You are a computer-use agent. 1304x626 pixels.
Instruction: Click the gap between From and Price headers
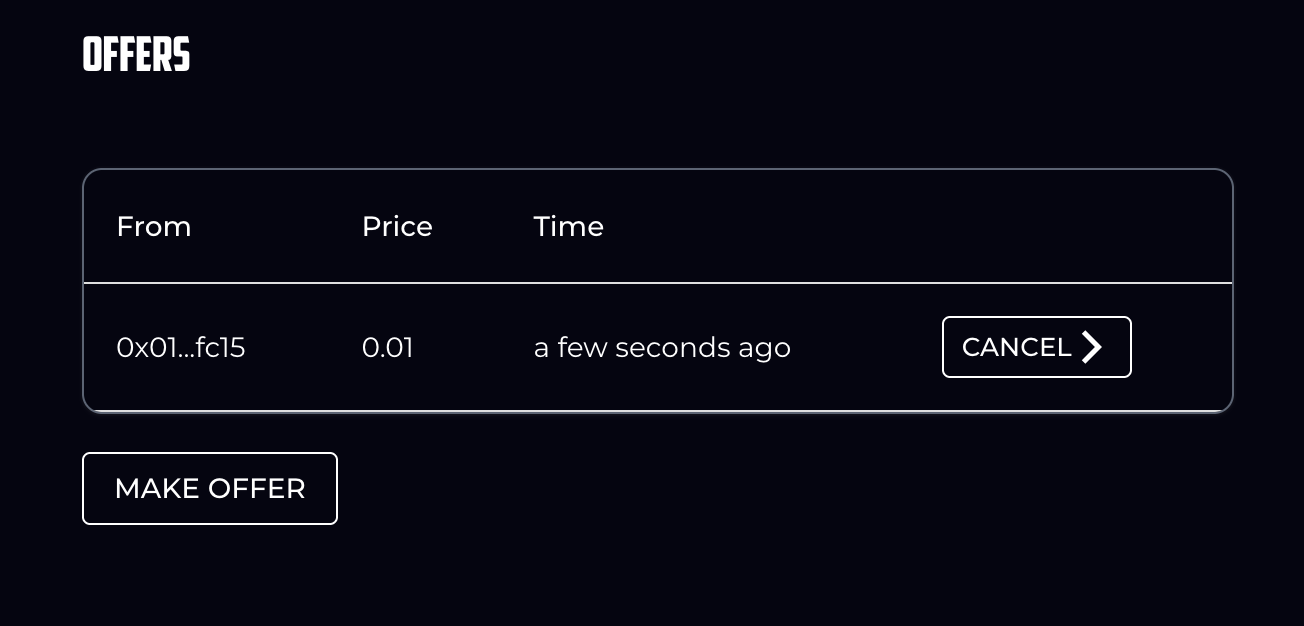pyautogui.click(x=276, y=227)
